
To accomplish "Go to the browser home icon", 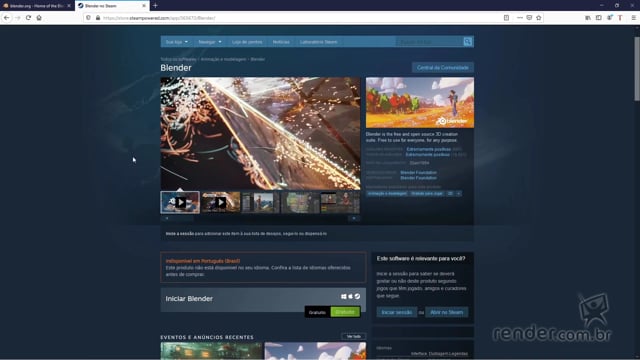I will (x=39, y=18).
